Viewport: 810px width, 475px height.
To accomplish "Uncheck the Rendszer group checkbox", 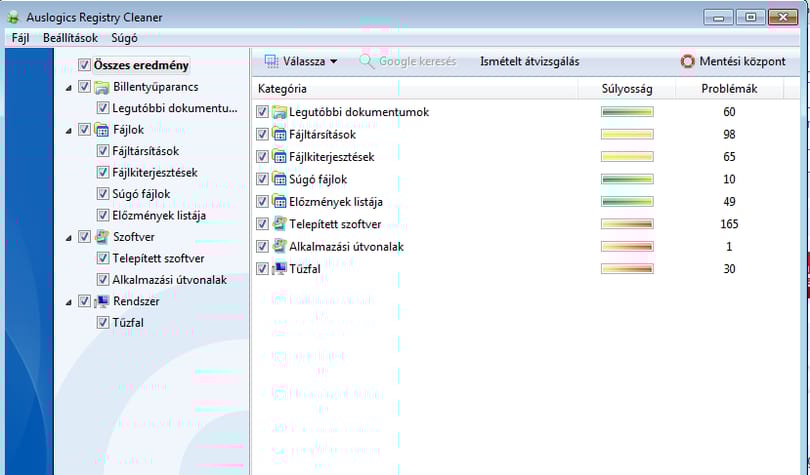I will tap(84, 301).
